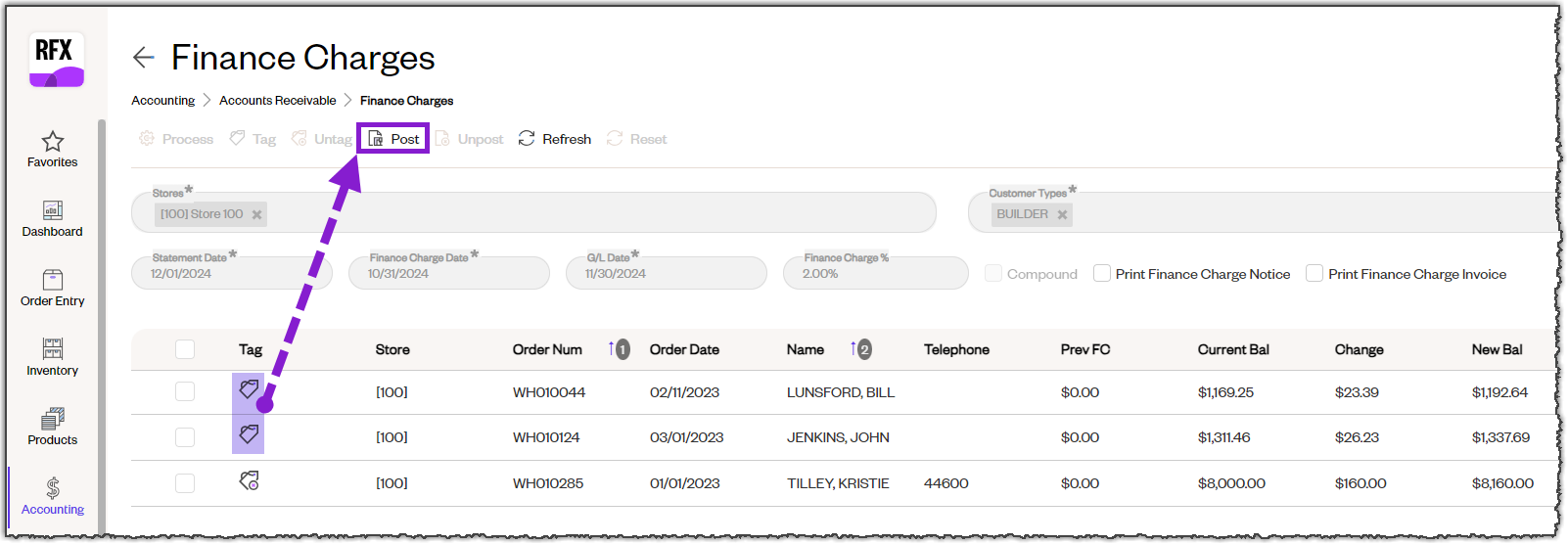Sort by the Order Num column
1568x544 pixels.
[547, 349]
